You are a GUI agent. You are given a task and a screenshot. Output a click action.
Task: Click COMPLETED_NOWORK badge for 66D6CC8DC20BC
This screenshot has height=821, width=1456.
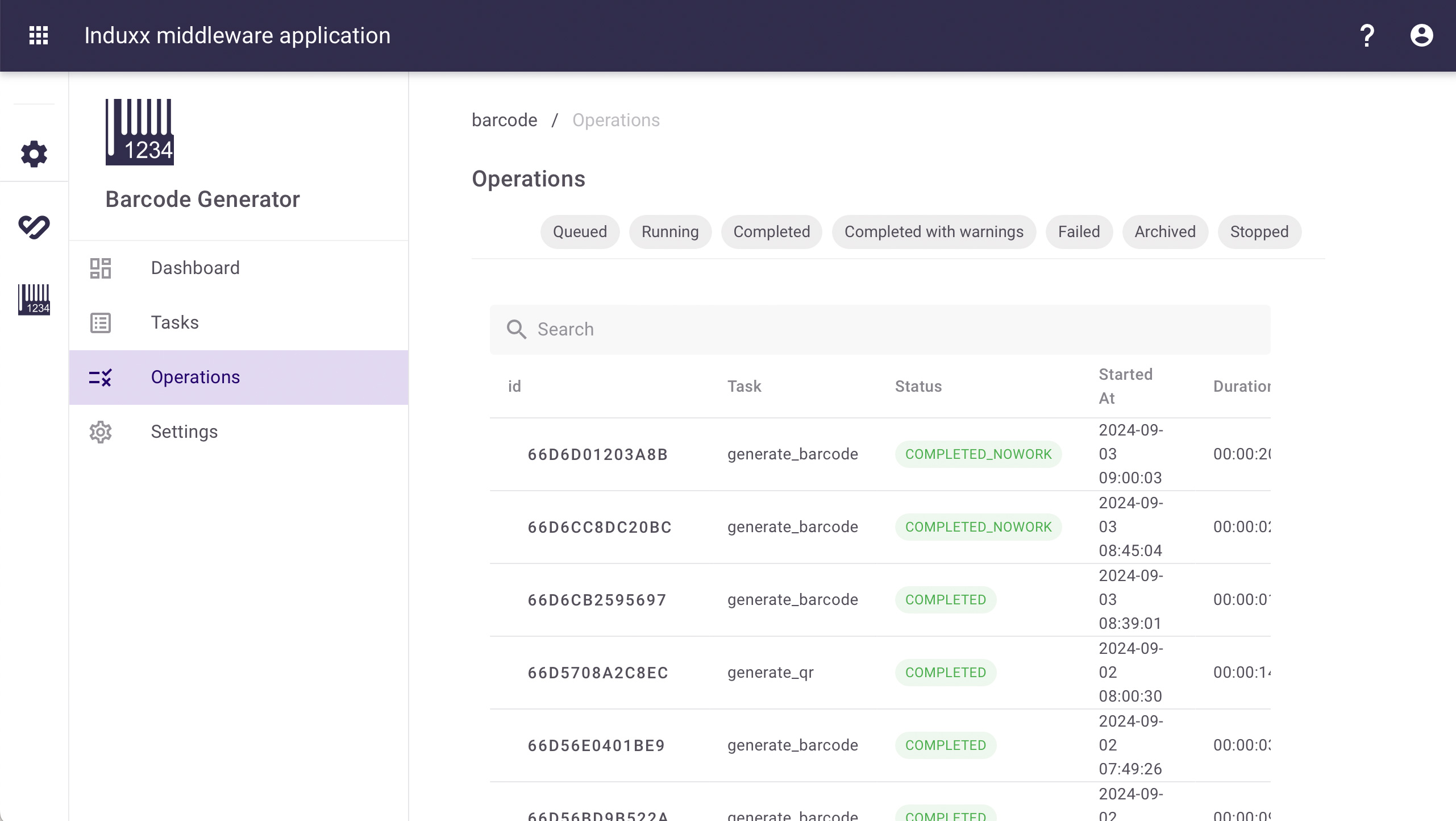pyautogui.click(x=978, y=527)
